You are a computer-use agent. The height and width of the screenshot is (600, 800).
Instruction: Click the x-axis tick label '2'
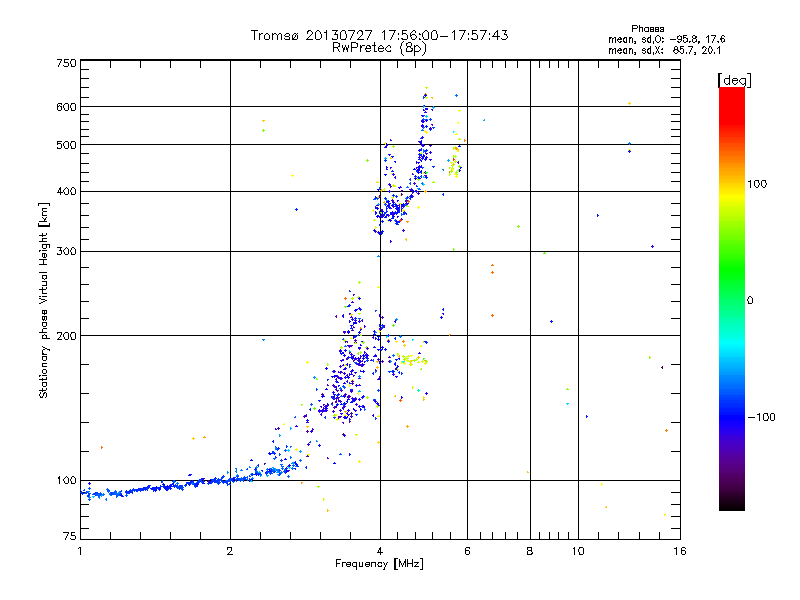230,551
